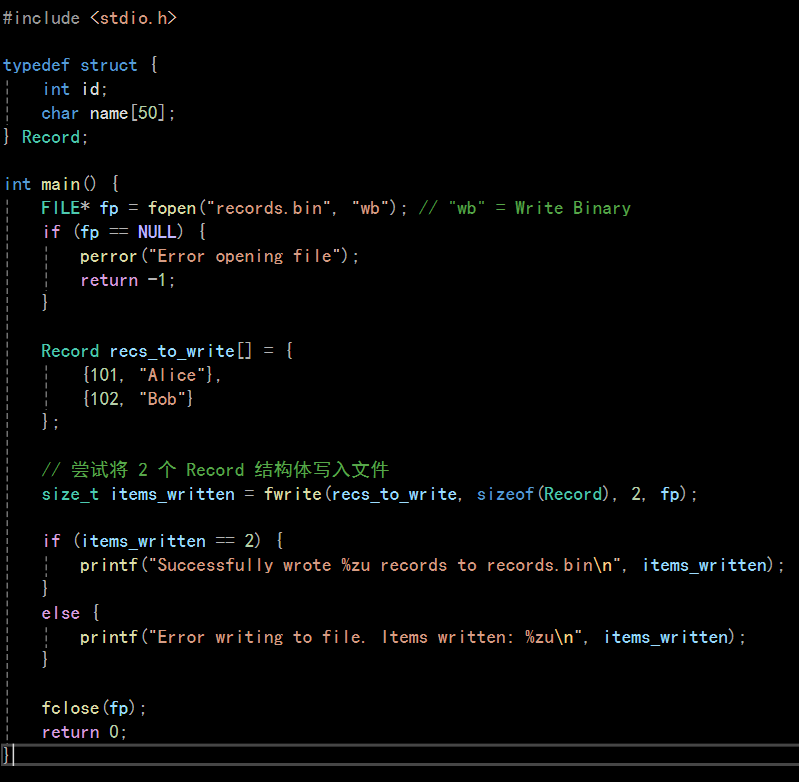The image size is (799, 782).
Task: Click 'name[50]' in the char declaration
Action: point(127,113)
